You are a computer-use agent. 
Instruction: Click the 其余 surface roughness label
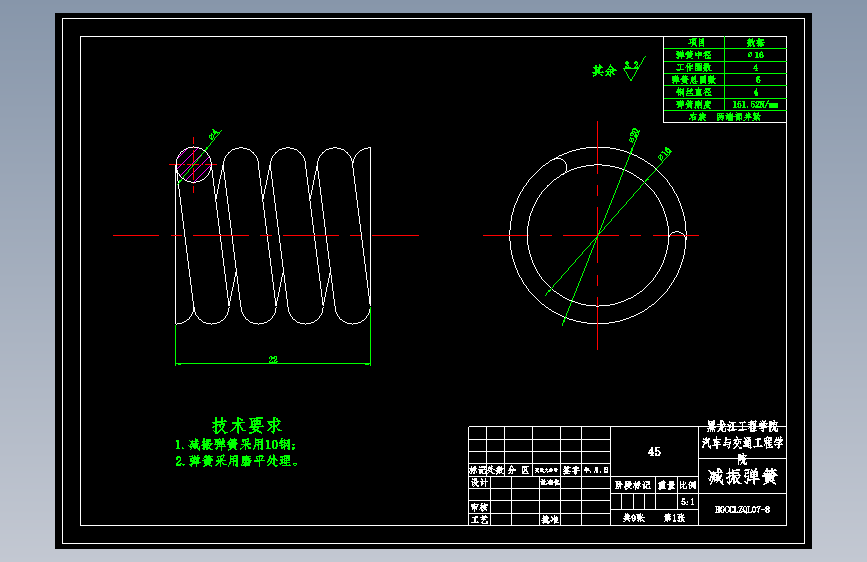click(x=604, y=71)
